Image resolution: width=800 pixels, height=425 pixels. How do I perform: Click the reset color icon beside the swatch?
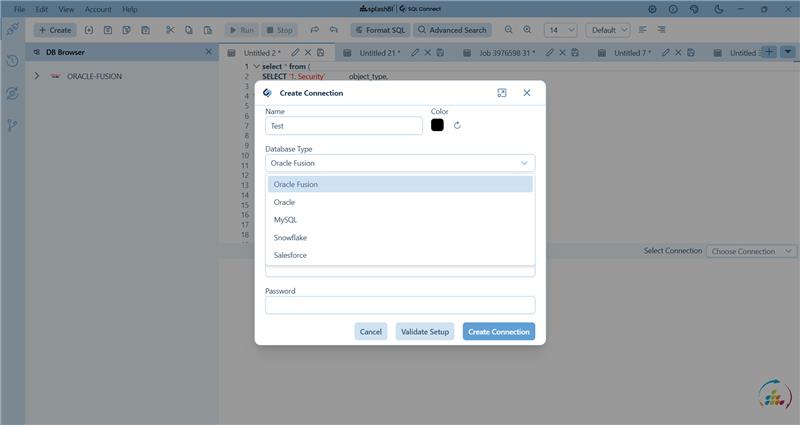click(457, 125)
